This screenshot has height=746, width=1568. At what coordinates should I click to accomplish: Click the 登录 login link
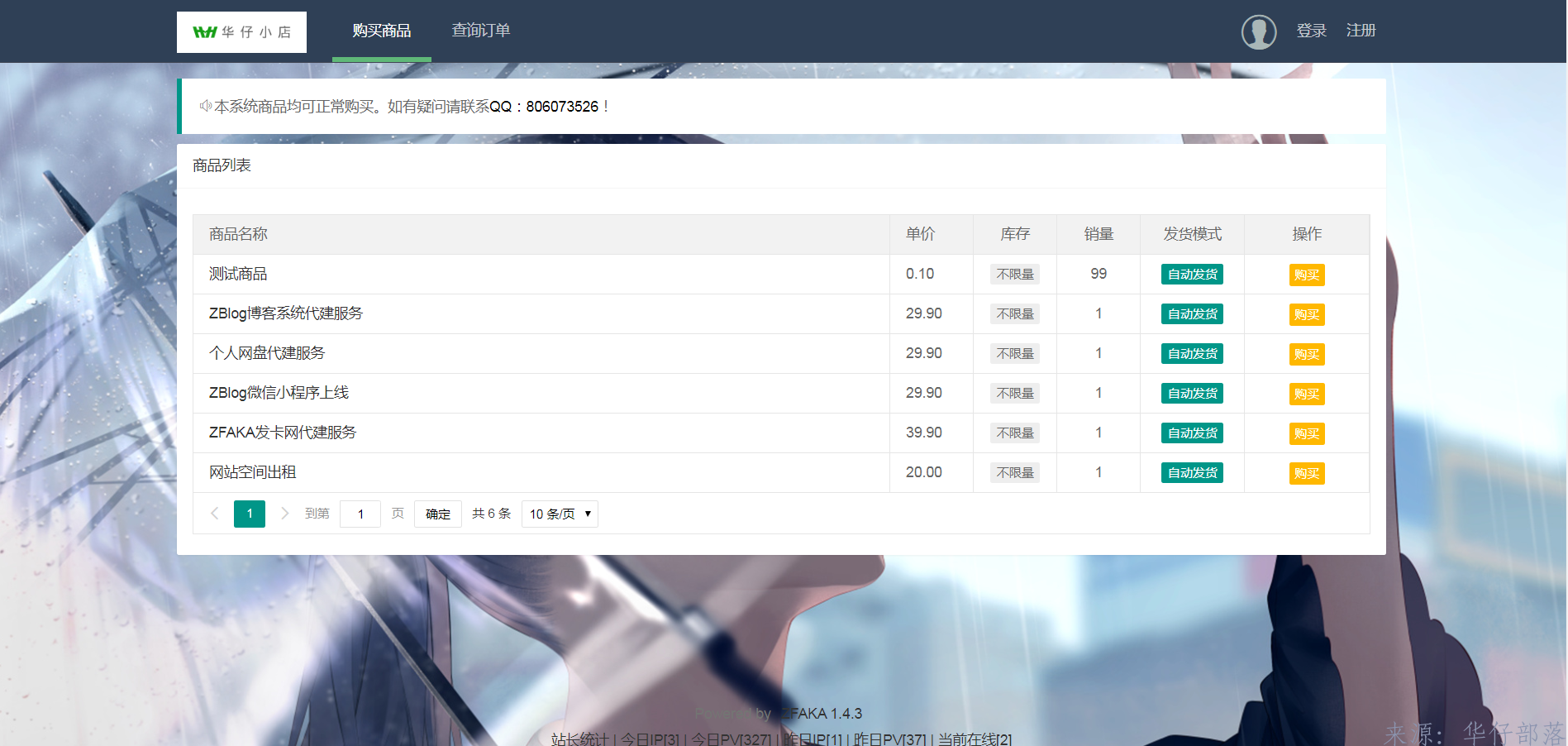click(x=1312, y=31)
